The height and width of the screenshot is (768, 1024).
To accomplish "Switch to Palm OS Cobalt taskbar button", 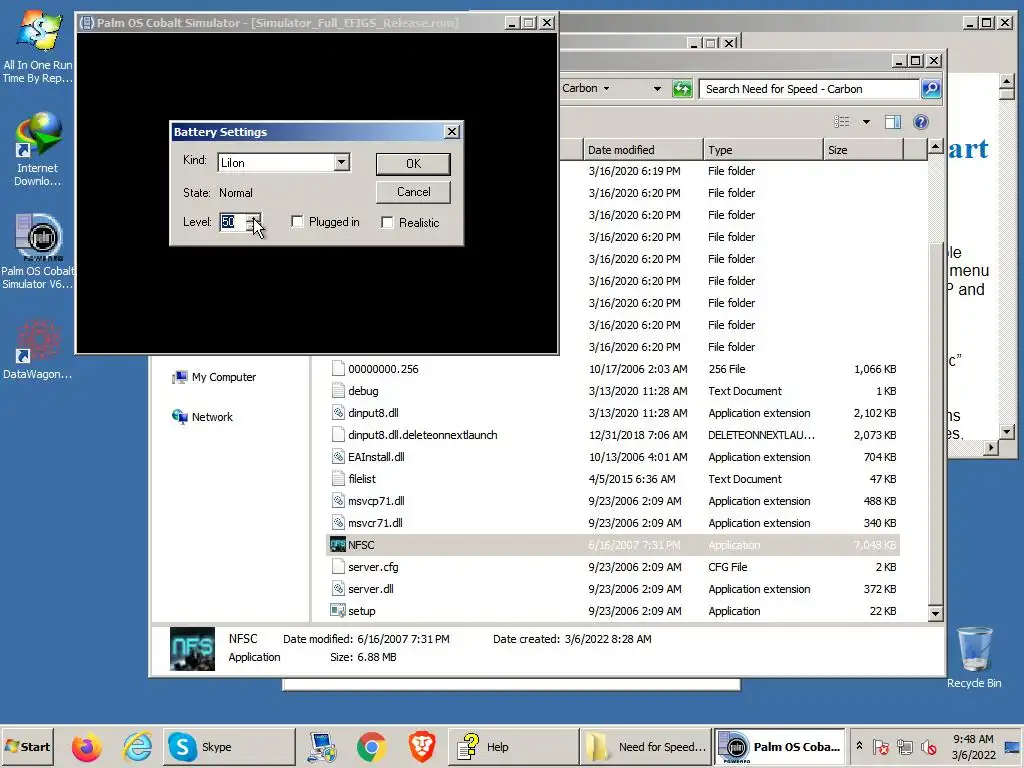I will pos(779,746).
